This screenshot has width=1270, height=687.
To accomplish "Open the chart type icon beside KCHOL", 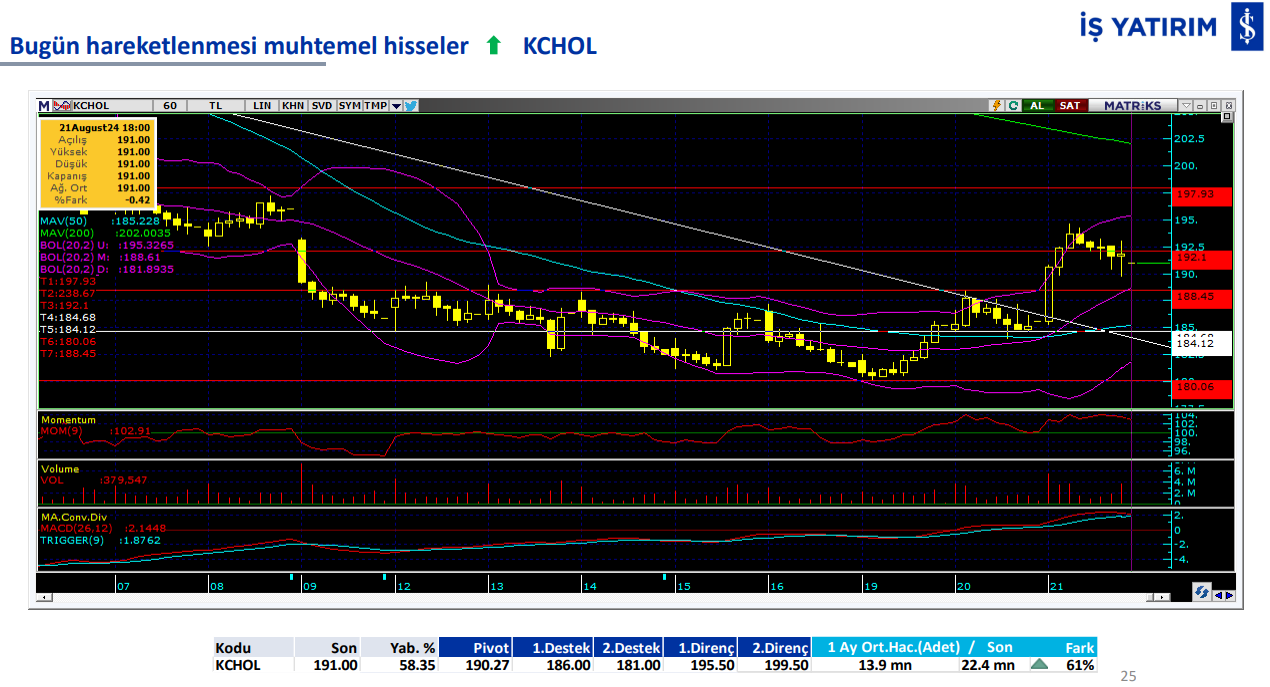I will click(62, 105).
